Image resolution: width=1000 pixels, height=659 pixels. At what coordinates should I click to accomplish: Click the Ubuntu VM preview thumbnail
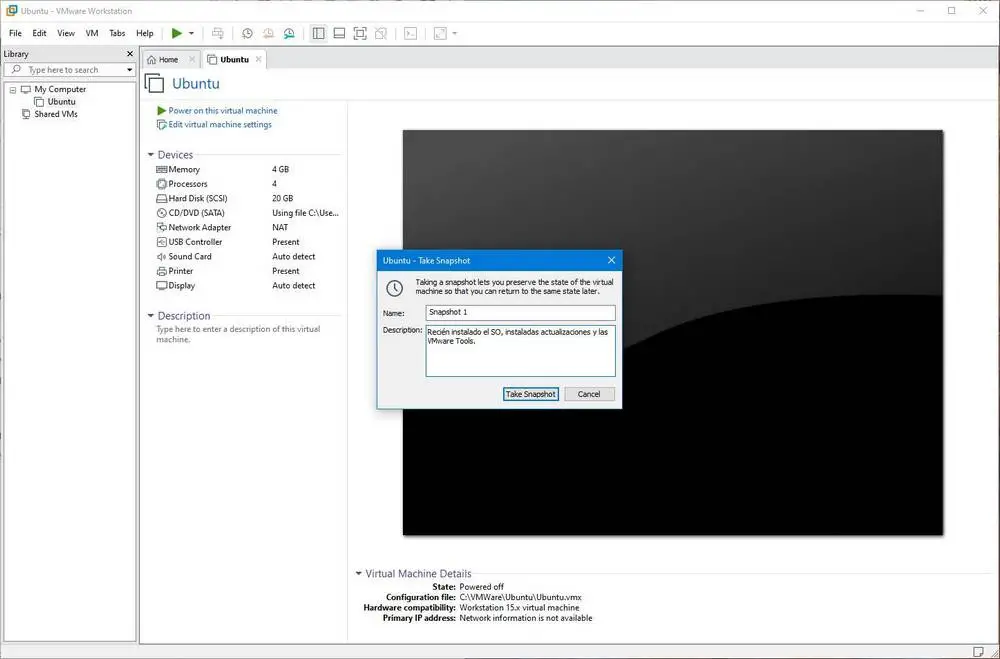[x=673, y=332]
